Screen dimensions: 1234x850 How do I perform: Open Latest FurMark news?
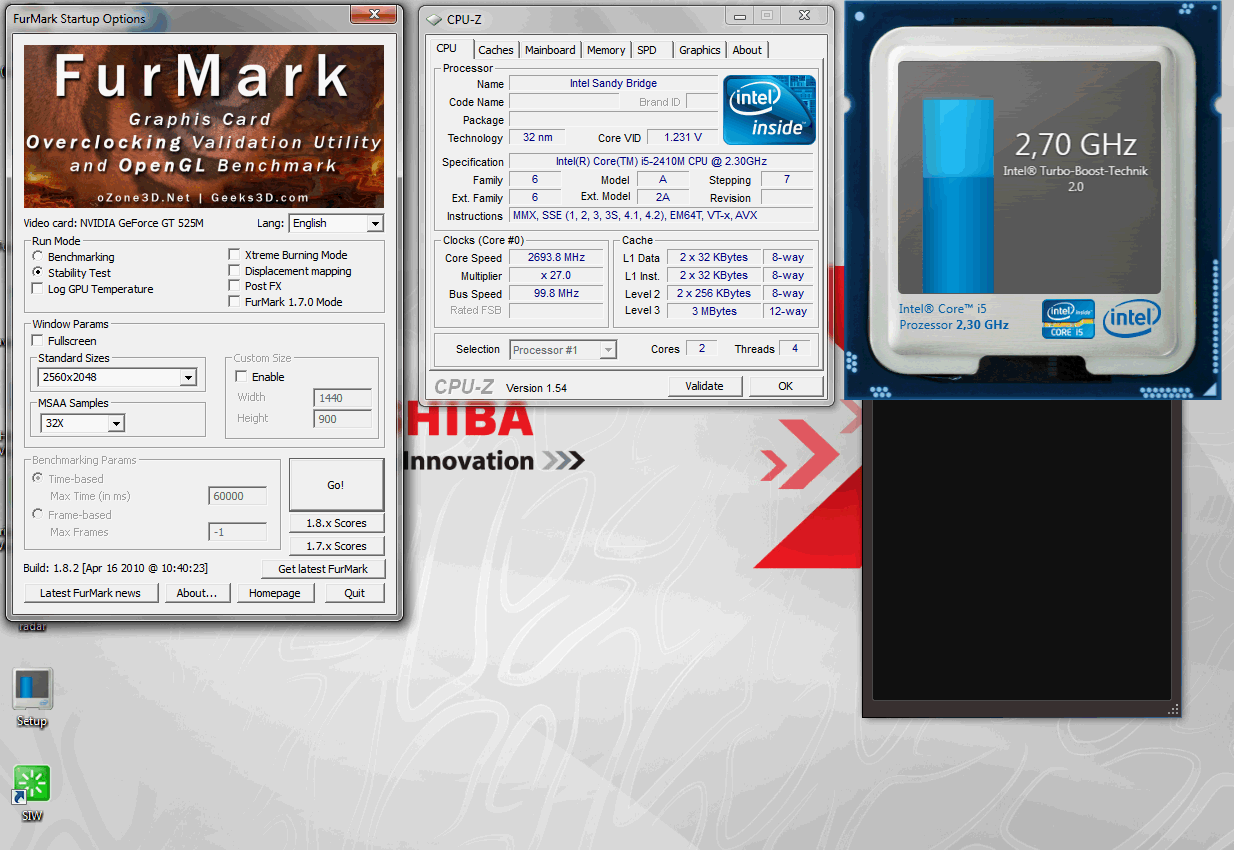coord(90,593)
